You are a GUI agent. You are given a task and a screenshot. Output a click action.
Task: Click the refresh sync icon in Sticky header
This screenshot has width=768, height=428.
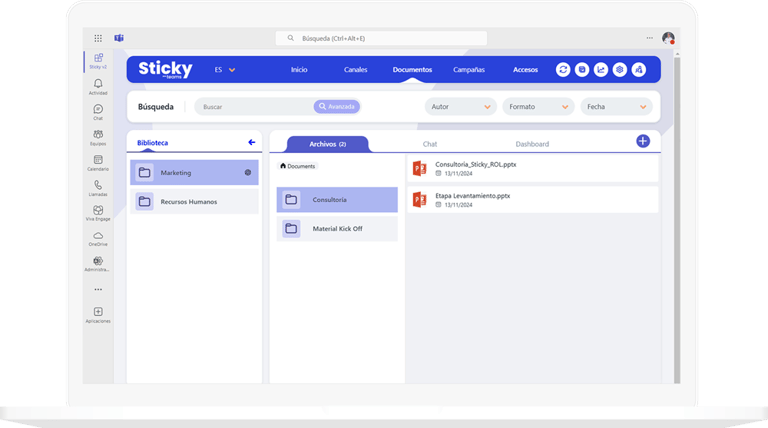pyautogui.click(x=563, y=70)
